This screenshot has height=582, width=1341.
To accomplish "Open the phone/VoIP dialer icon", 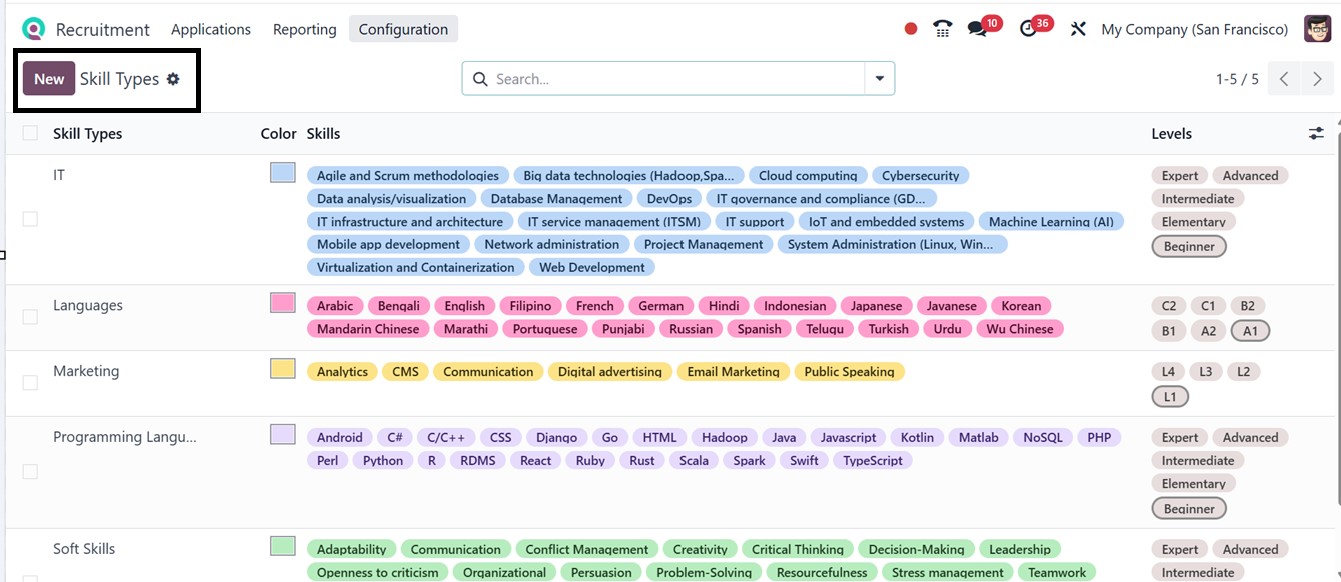I will [x=942, y=29].
